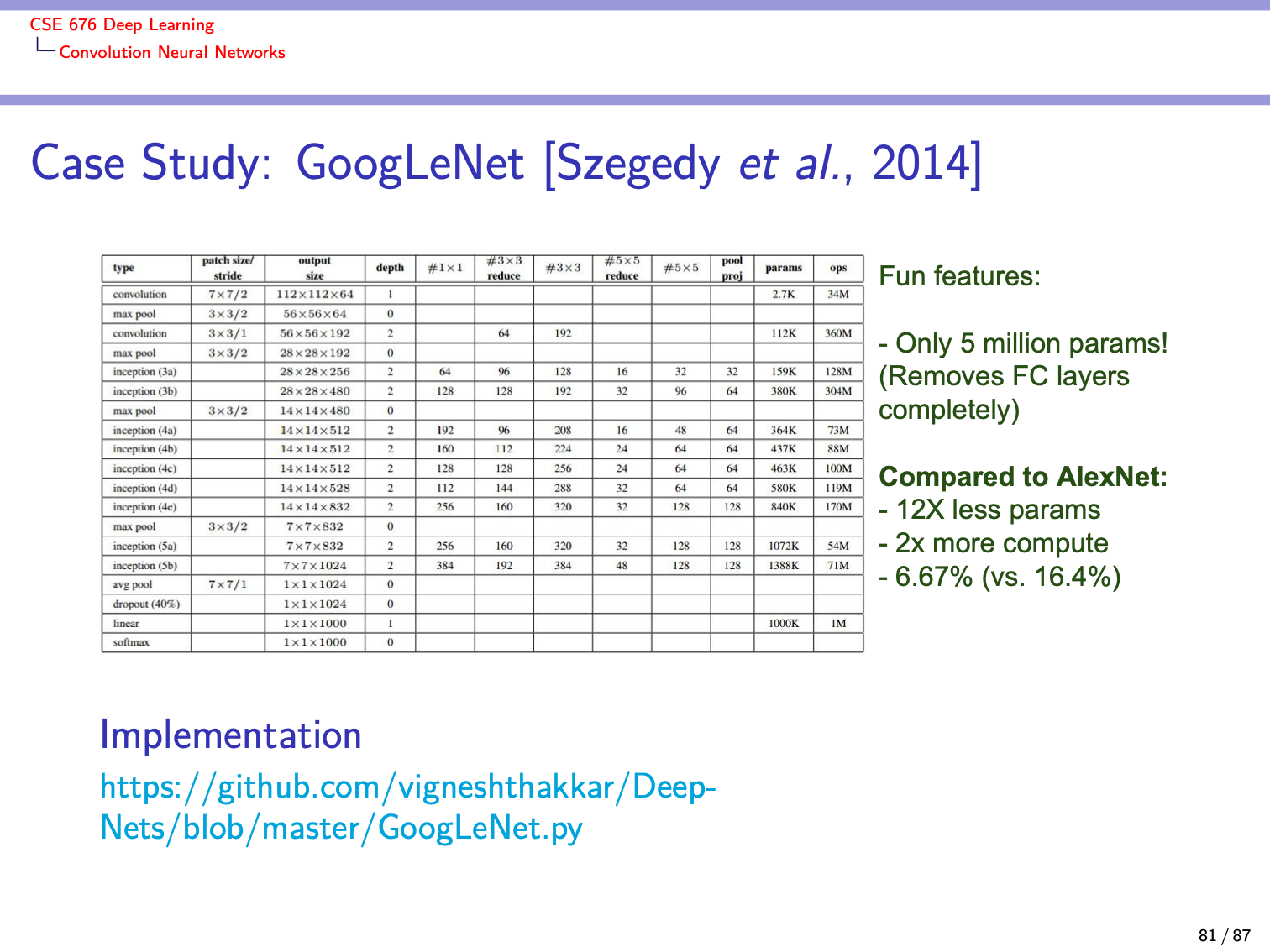Click the 'pool proj' column header

click(732, 268)
